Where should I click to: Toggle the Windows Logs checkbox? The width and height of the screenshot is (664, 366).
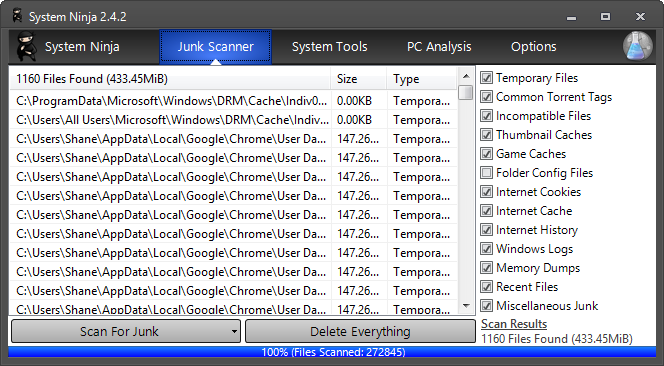[x=486, y=249]
